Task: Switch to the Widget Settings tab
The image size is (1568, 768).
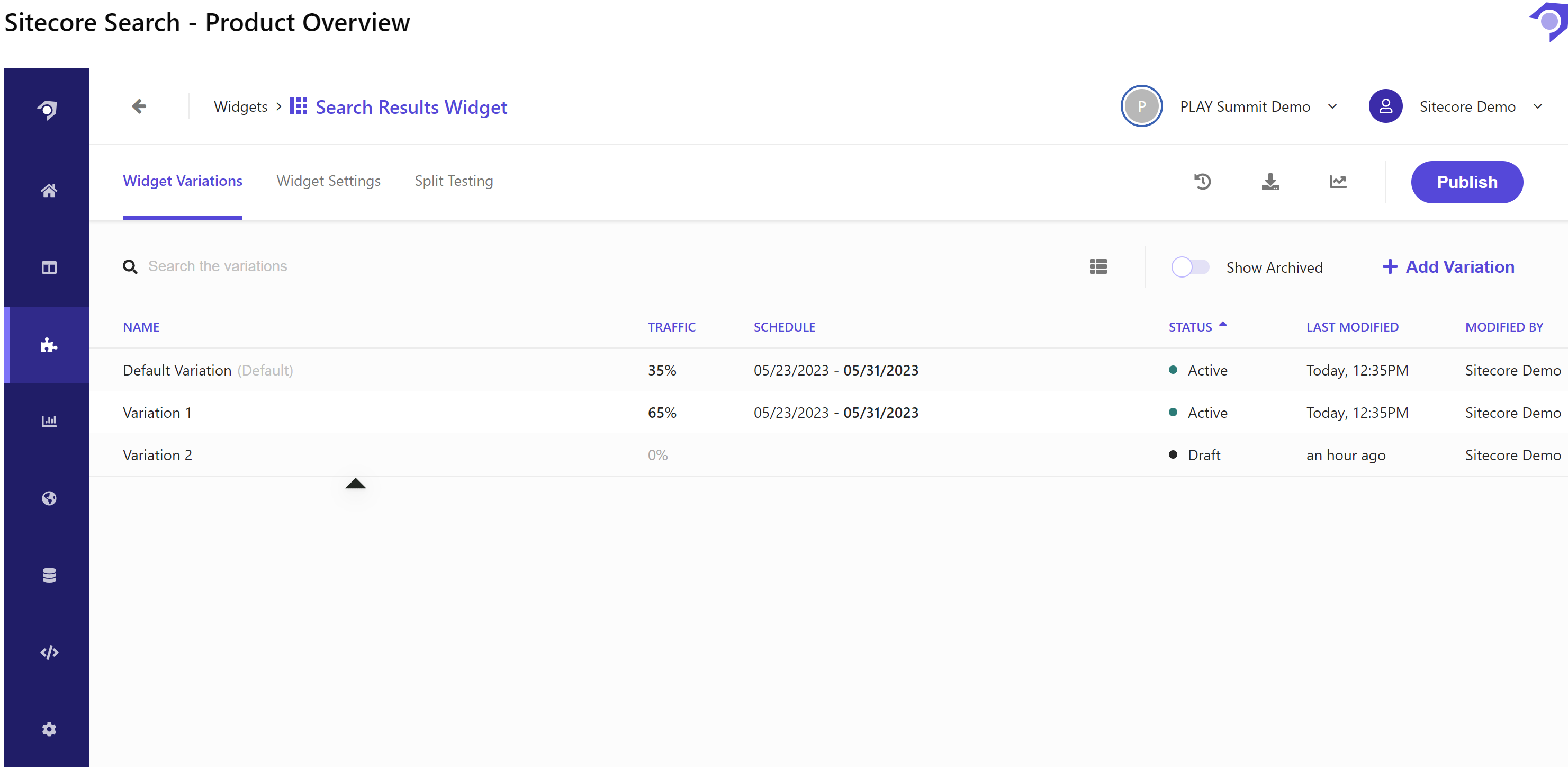Action: pos(328,181)
